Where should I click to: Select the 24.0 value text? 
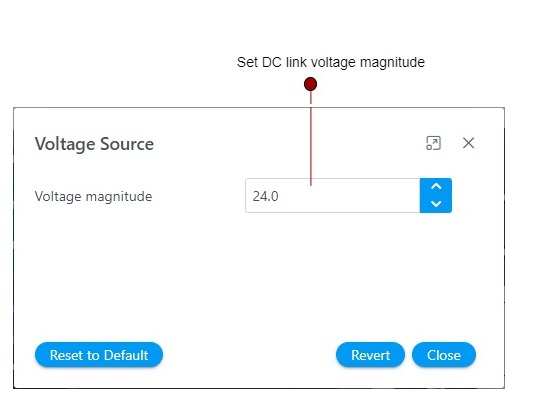(x=265, y=196)
